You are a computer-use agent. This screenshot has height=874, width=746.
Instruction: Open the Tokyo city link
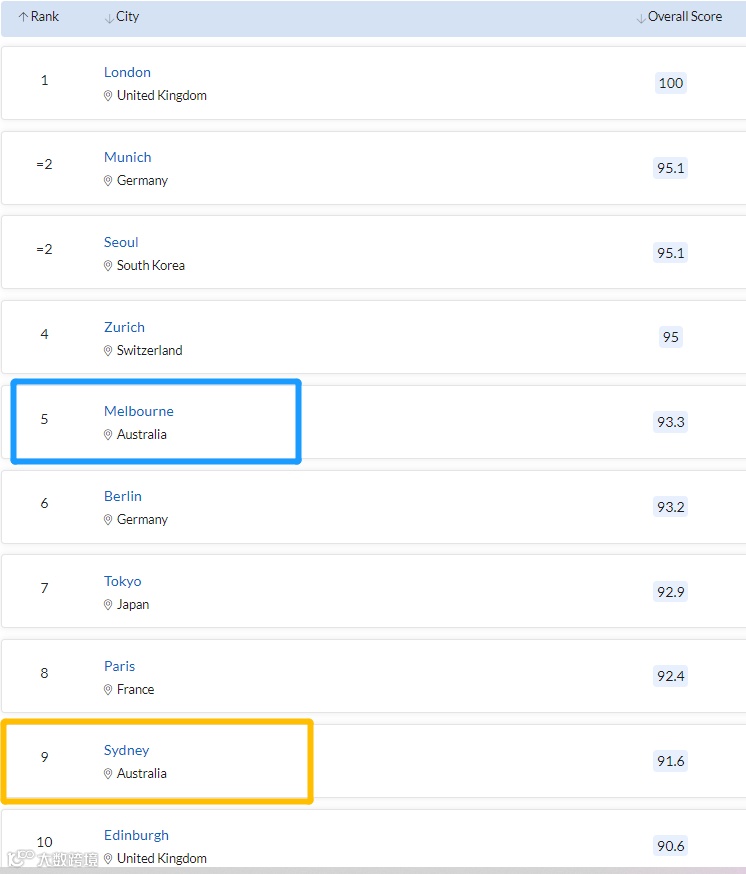click(122, 581)
